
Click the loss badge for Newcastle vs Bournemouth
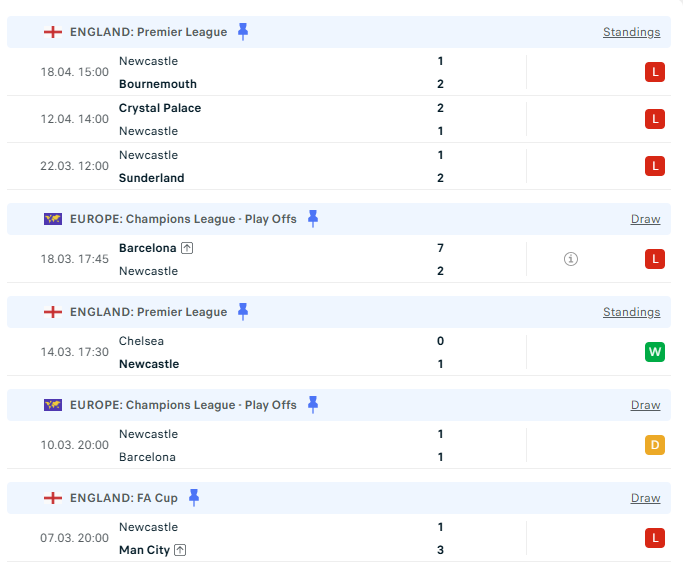[x=655, y=72]
